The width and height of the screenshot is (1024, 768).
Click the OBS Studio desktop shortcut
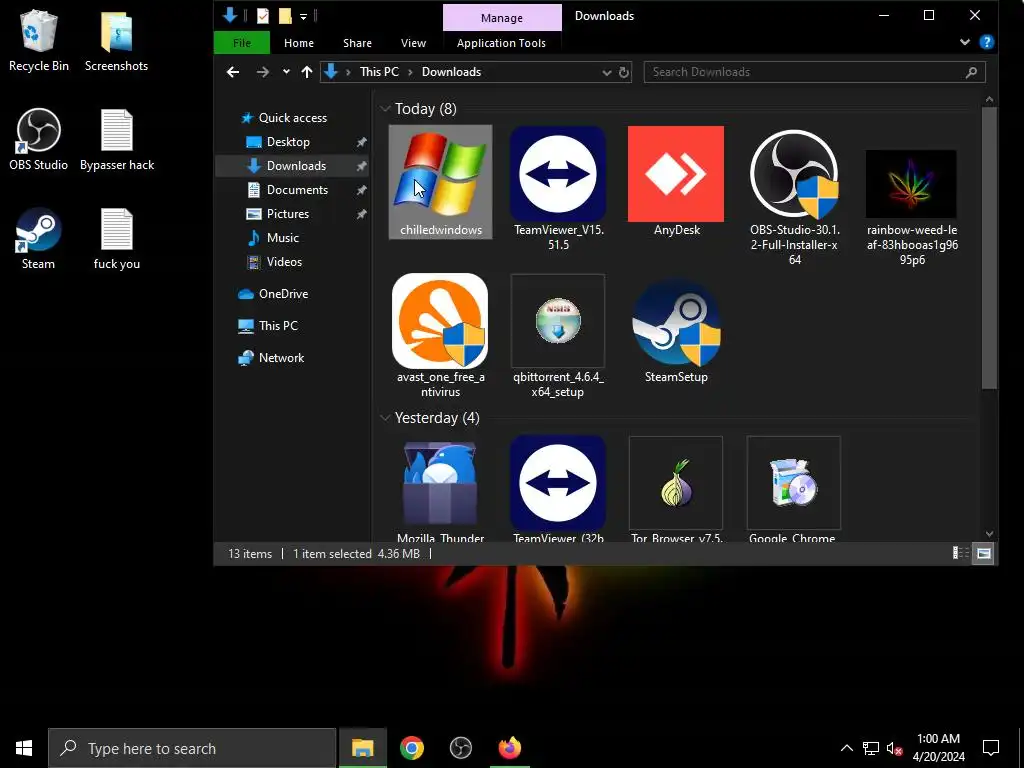[x=39, y=140]
